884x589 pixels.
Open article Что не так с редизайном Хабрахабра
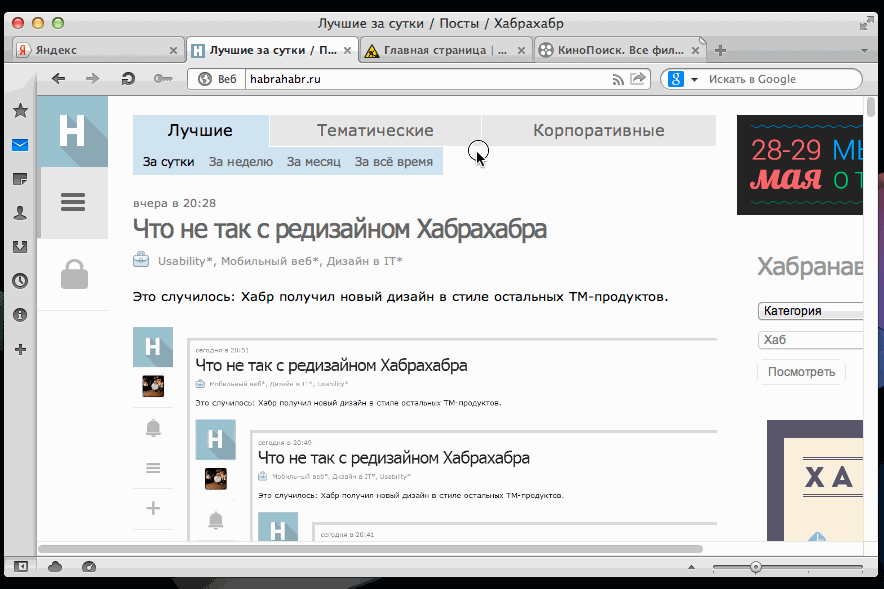(x=339, y=229)
